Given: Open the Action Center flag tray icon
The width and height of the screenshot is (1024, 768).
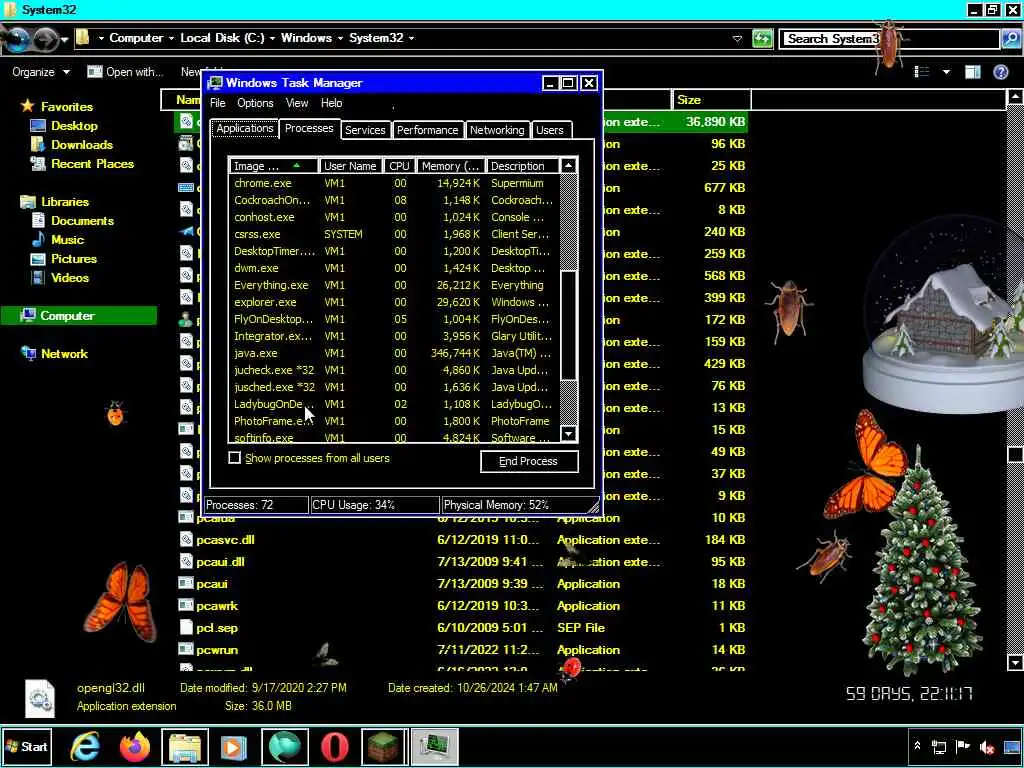Looking at the screenshot, I should [x=963, y=746].
